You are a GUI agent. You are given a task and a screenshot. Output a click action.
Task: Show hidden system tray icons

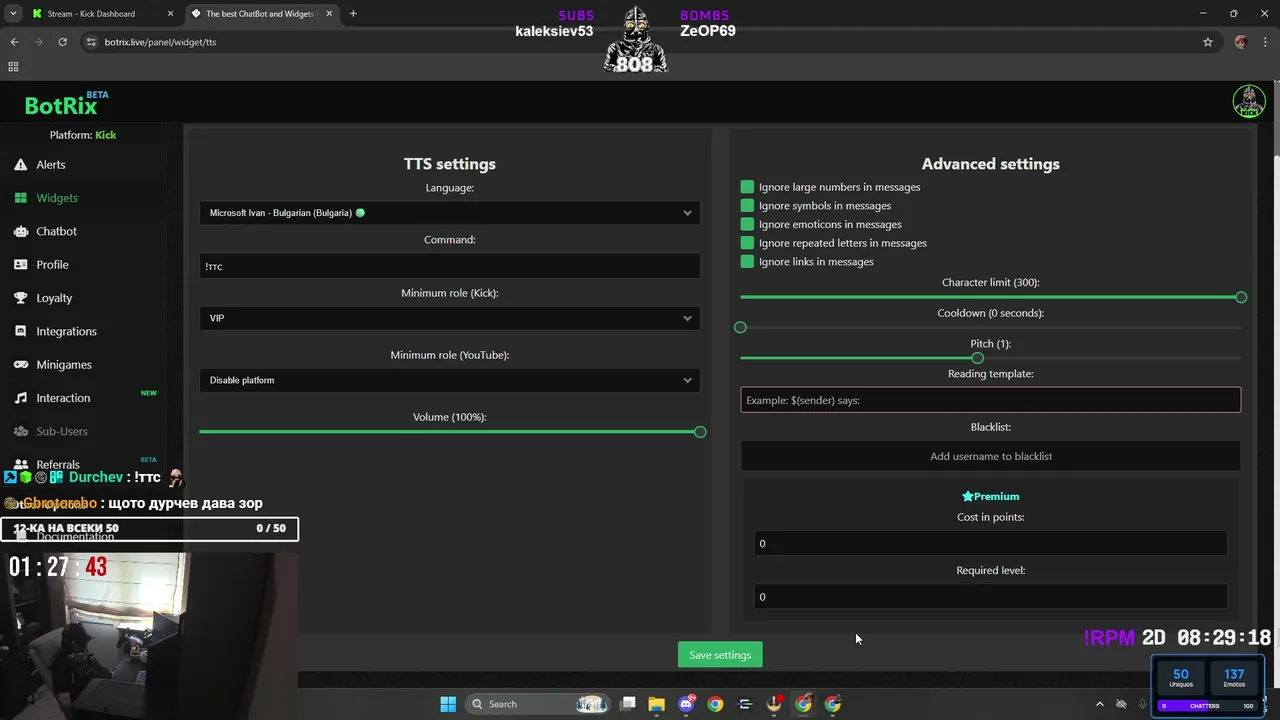pyautogui.click(x=1100, y=704)
